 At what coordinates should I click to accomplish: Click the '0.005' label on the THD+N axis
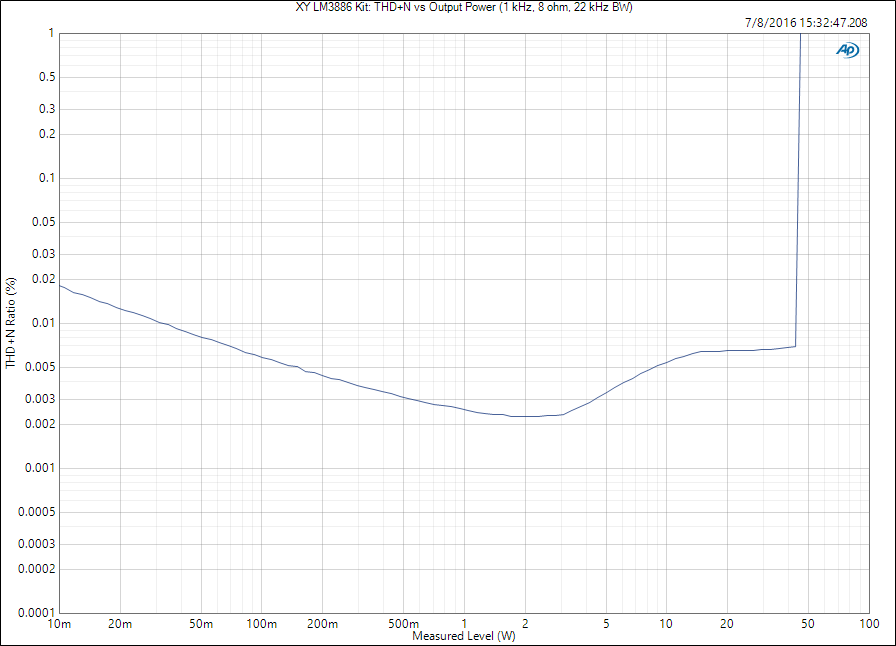click(x=41, y=367)
